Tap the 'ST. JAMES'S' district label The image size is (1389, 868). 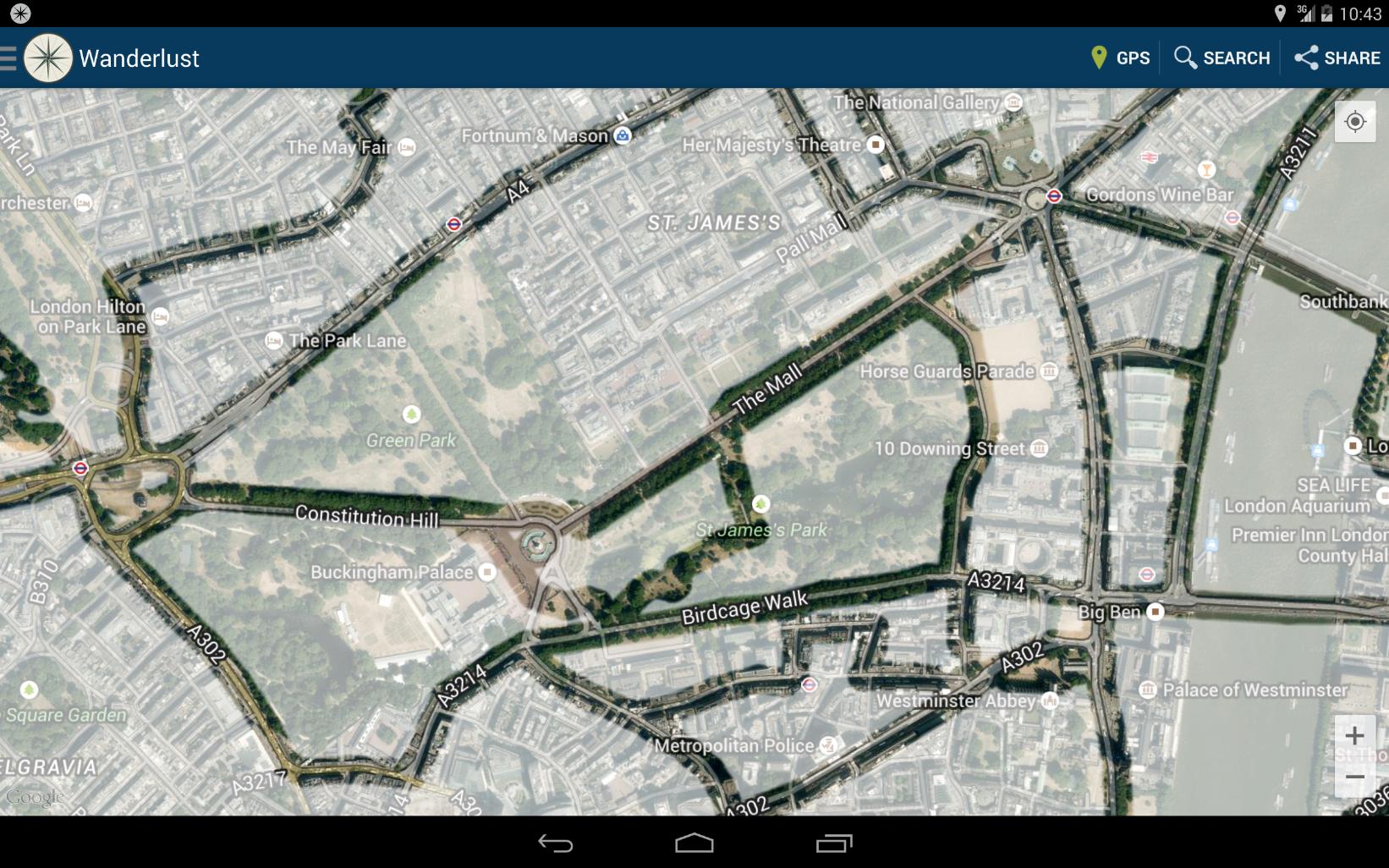714,223
